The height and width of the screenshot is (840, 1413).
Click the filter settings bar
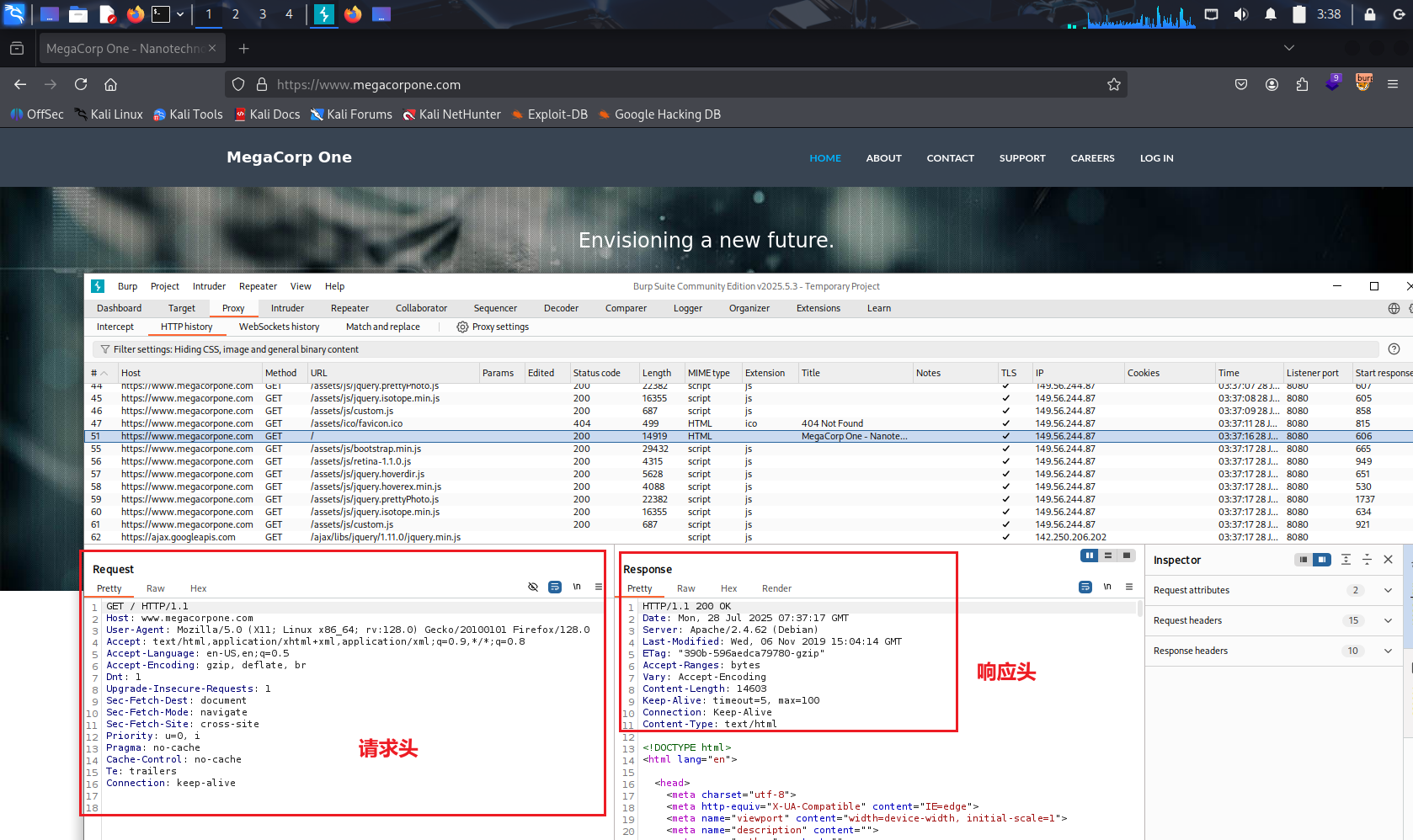[x=734, y=349]
